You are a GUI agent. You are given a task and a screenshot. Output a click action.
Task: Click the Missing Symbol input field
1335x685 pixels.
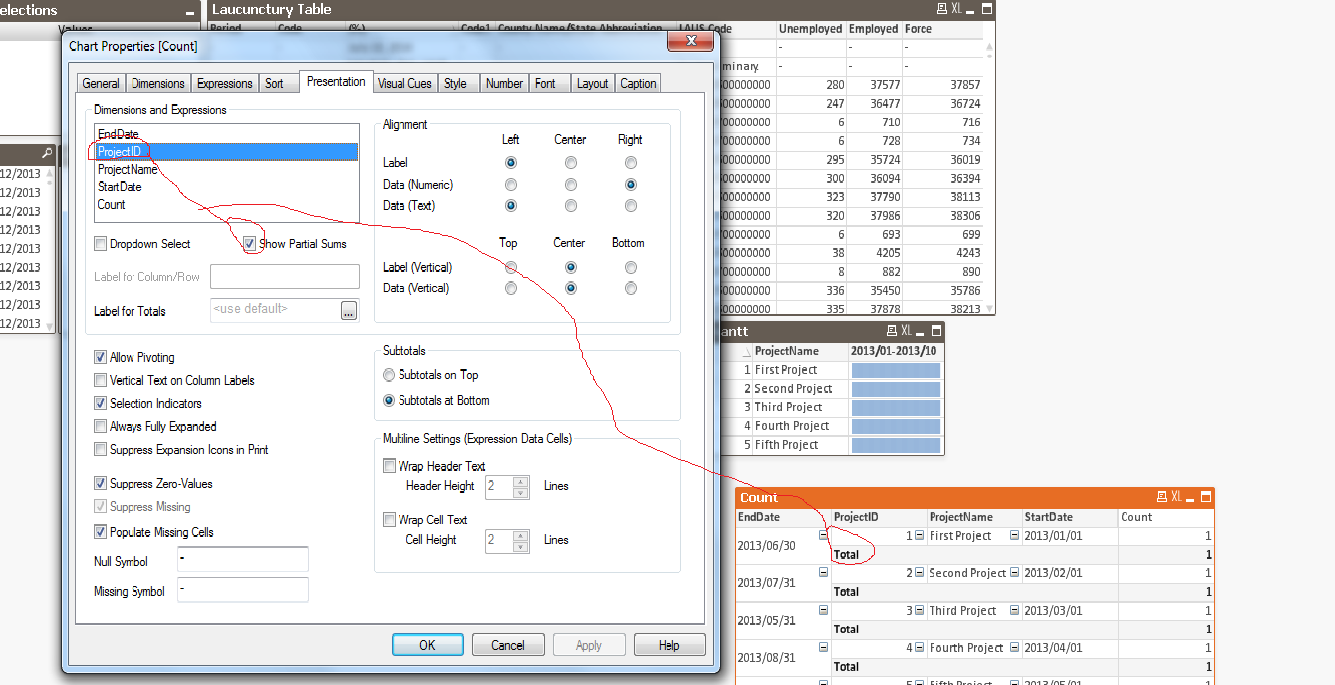click(x=242, y=590)
